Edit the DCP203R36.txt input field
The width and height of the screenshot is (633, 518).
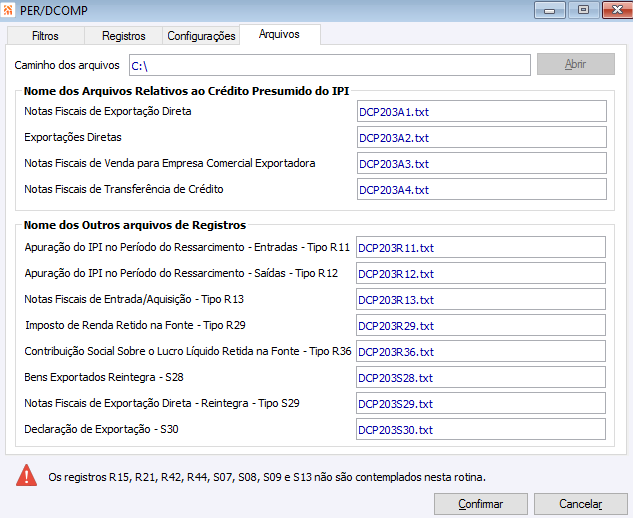pos(481,351)
